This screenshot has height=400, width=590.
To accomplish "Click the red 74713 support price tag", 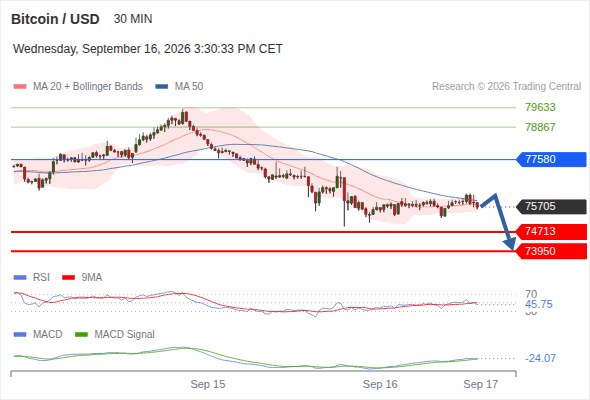I will click(551, 231).
